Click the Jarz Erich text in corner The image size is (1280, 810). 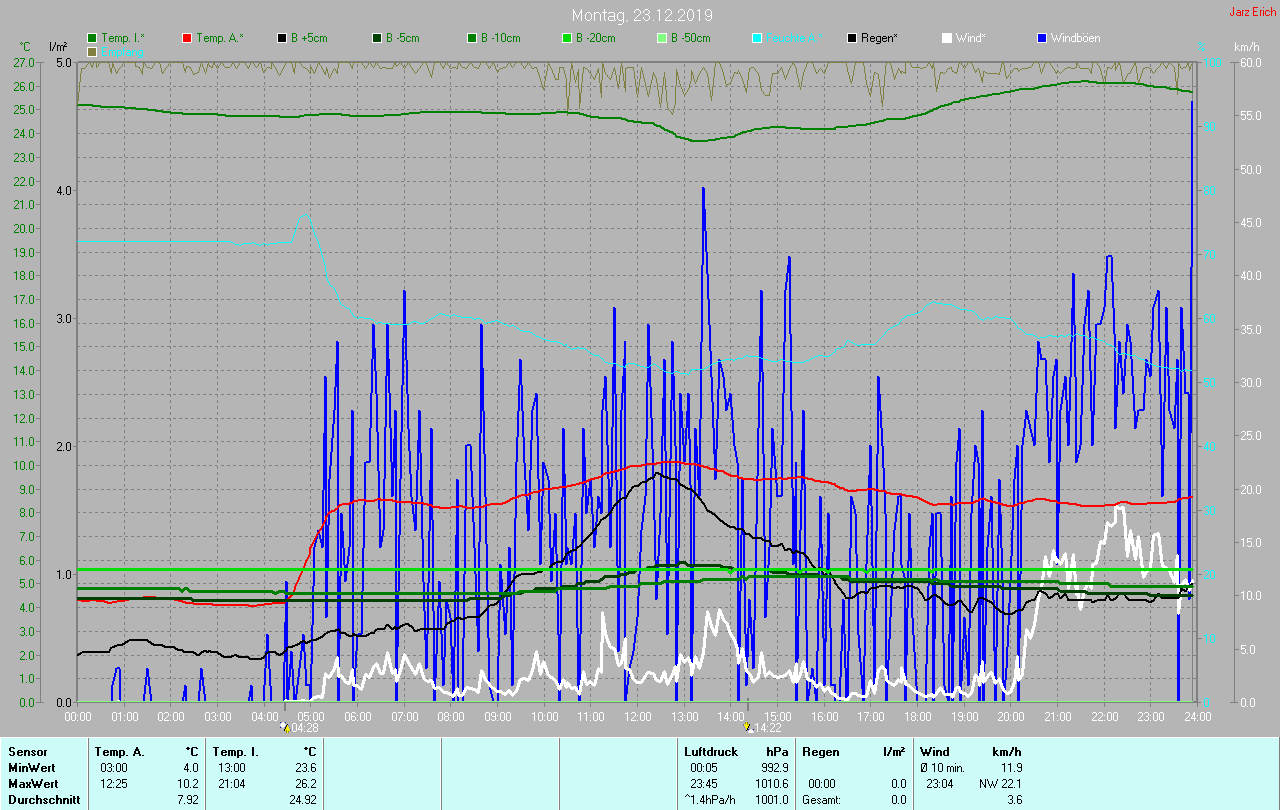(x=1251, y=12)
